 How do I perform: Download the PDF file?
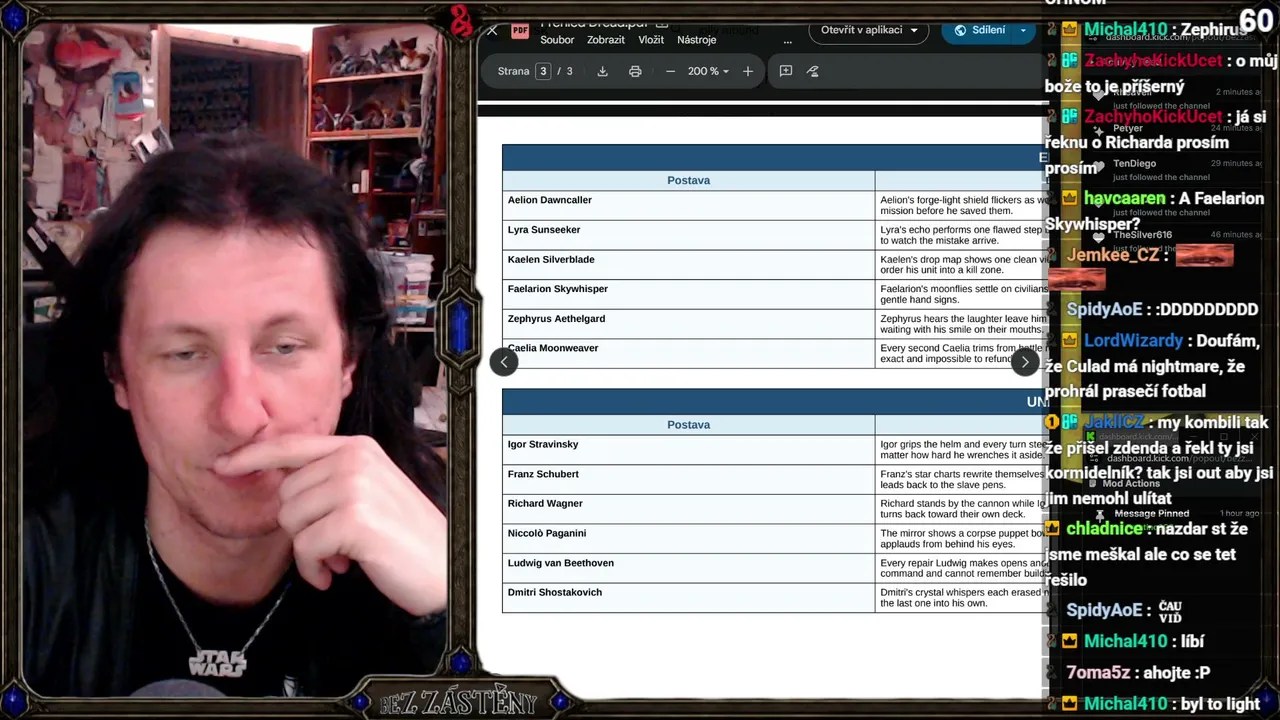click(x=602, y=71)
